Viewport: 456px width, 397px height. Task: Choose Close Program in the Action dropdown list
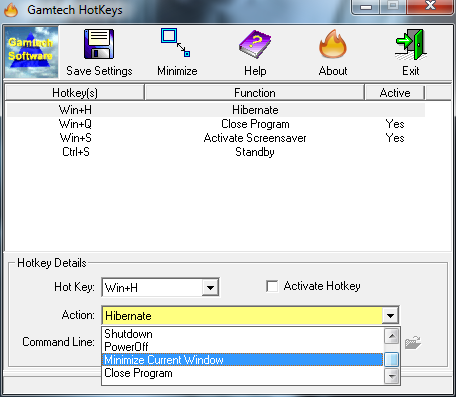click(242, 373)
